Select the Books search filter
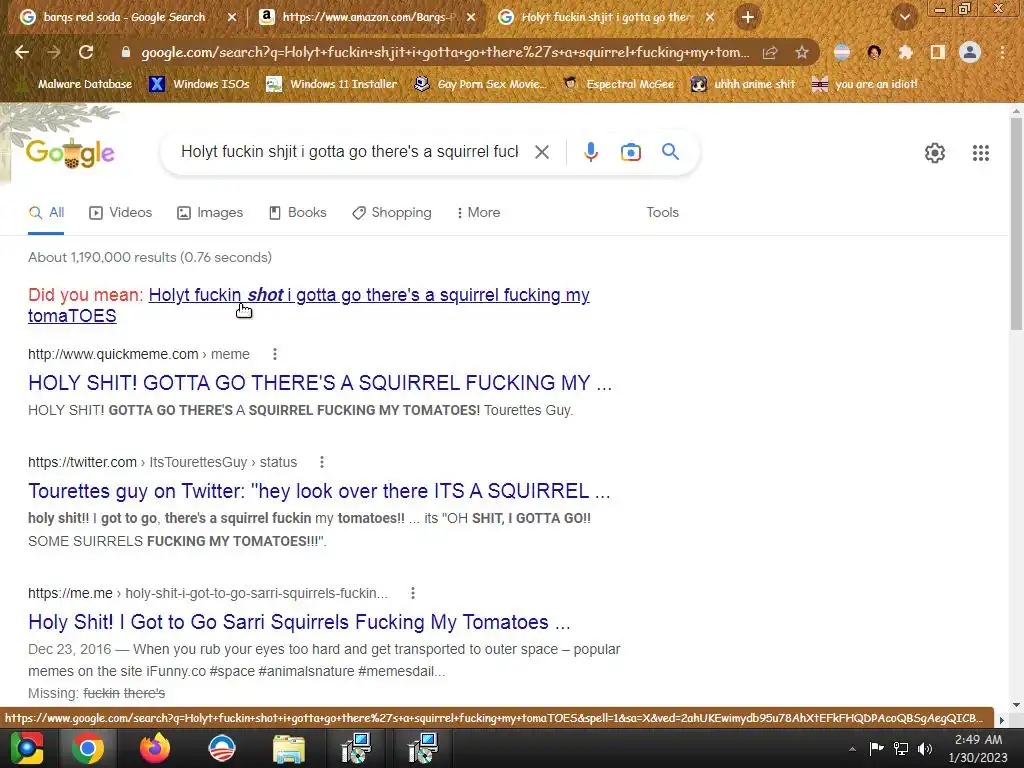 tap(298, 213)
